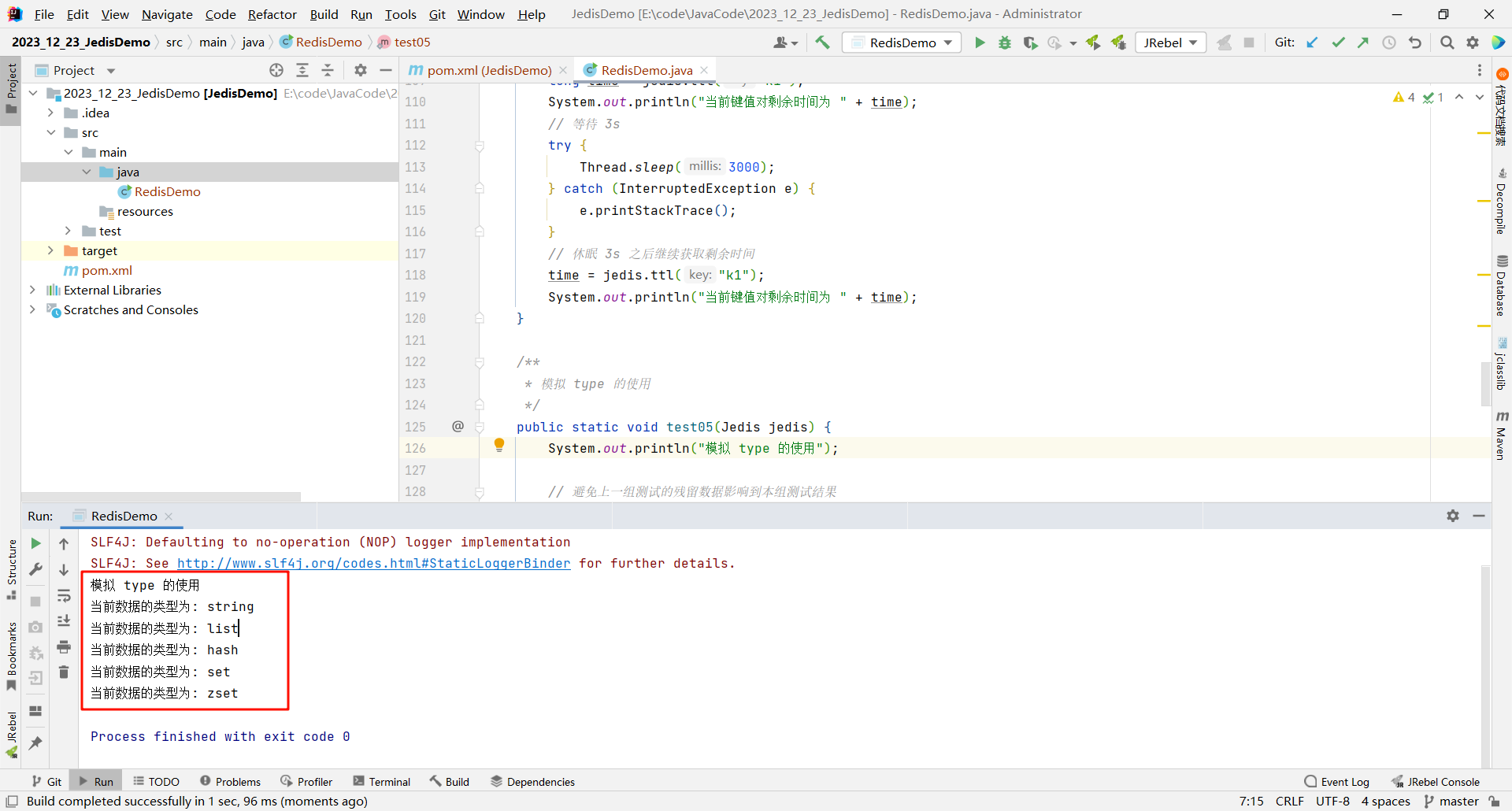The width and height of the screenshot is (1512, 811).
Task: Run RedisDemo with the green play button
Action: pyautogui.click(x=980, y=43)
